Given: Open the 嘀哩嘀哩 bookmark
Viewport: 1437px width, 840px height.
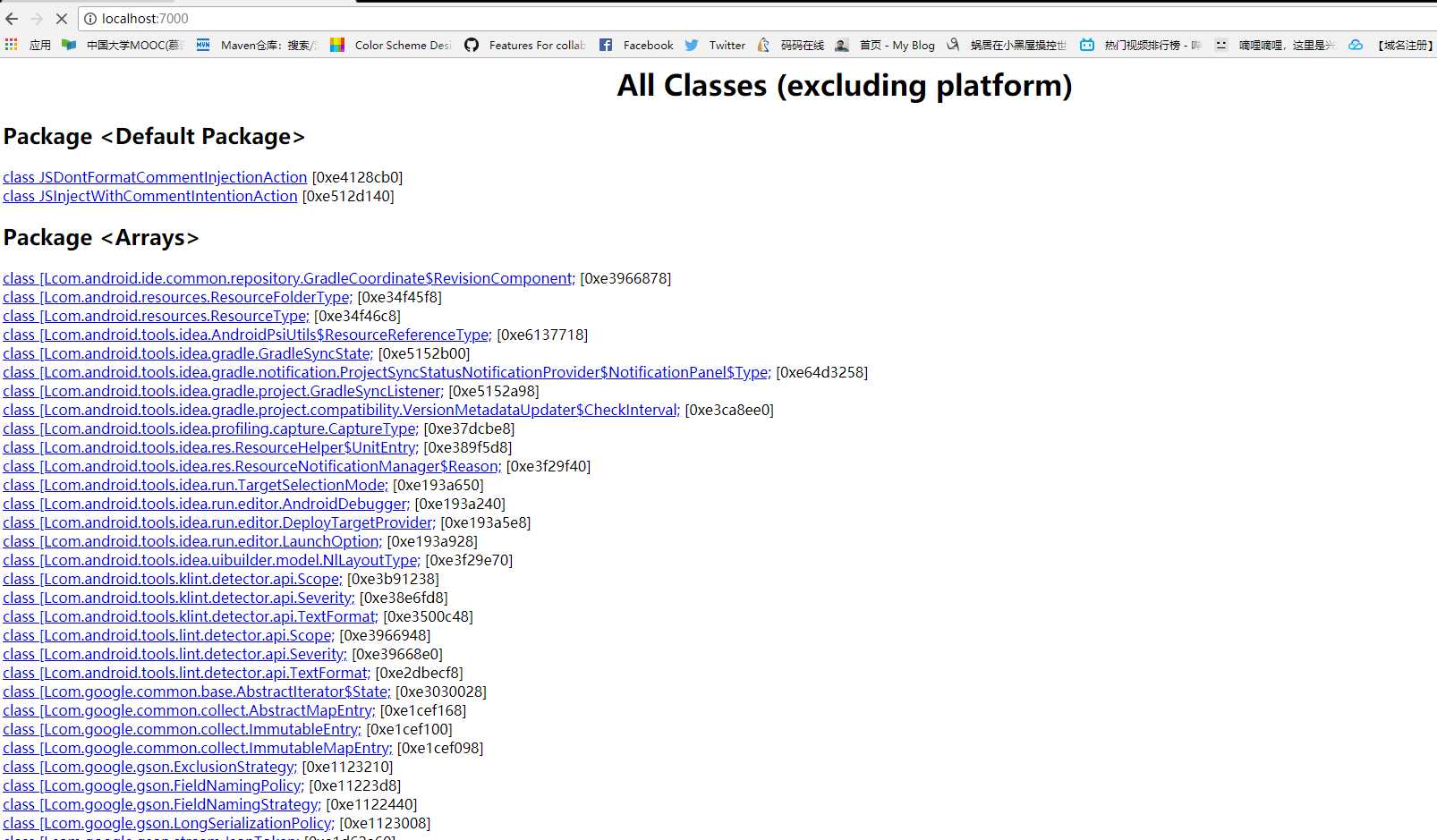Looking at the screenshot, I should (x=1275, y=45).
